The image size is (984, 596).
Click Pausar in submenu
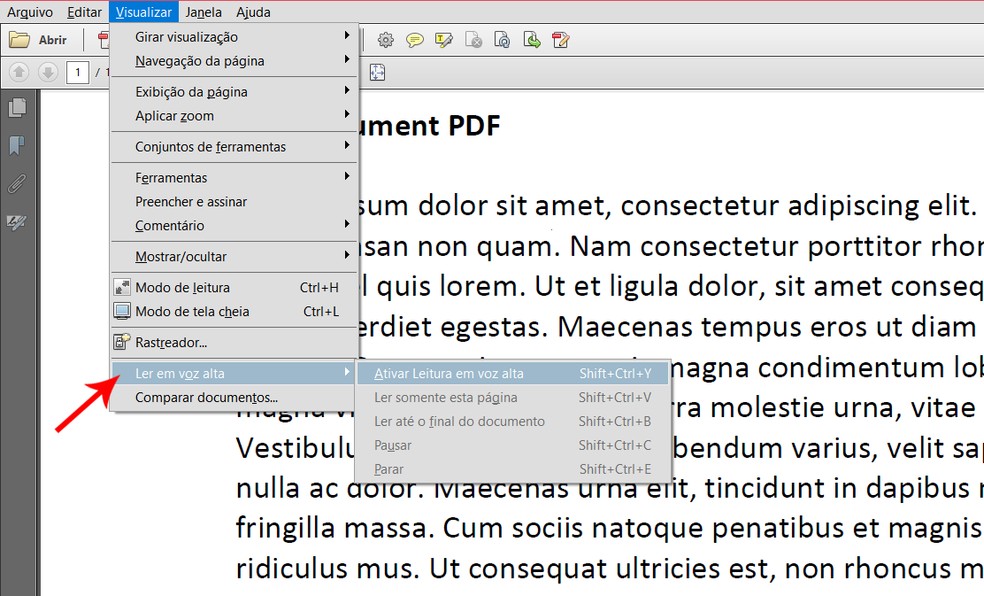click(x=513, y=445)
